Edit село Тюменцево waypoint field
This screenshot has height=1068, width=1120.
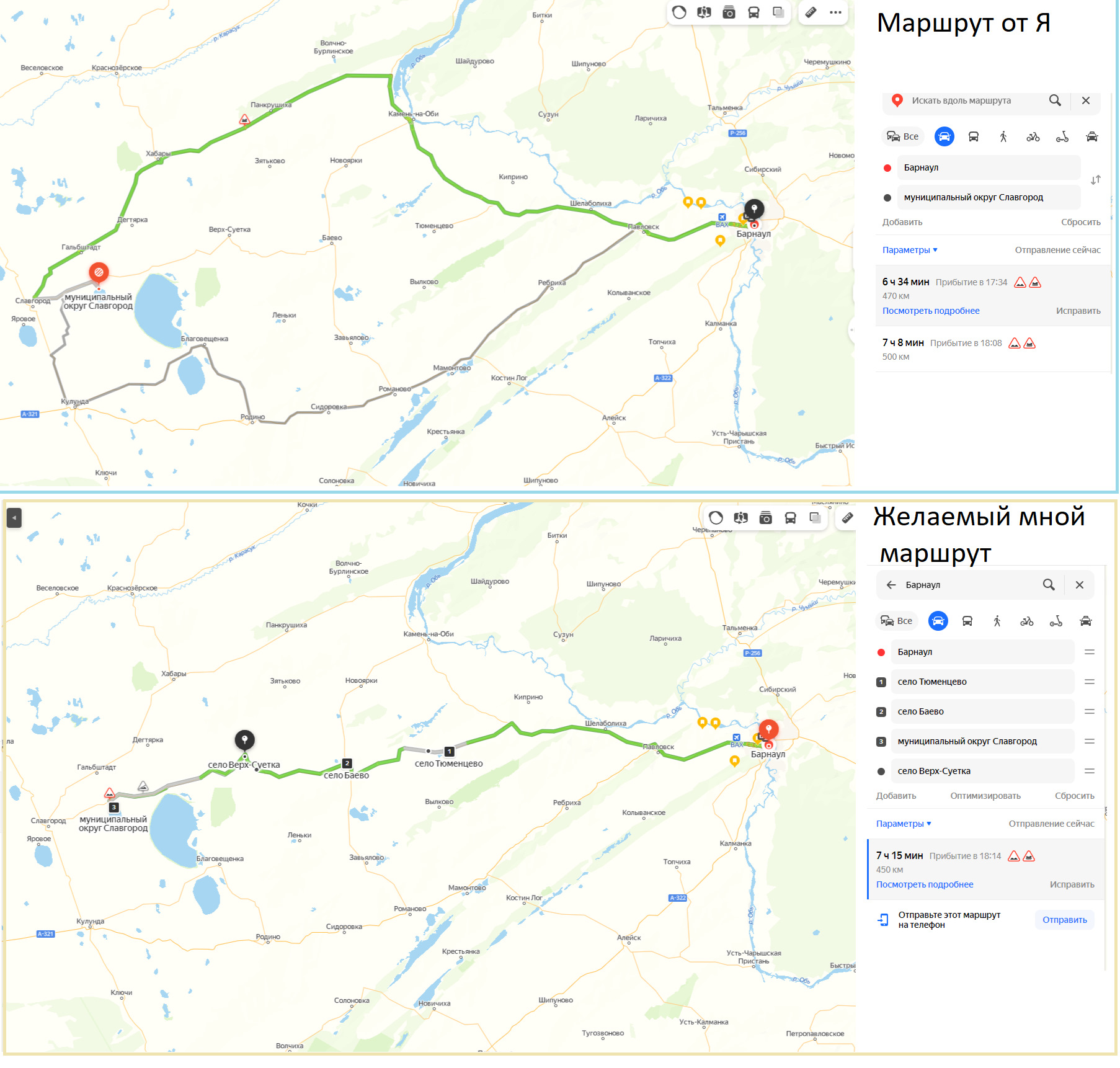pos(982,682)
